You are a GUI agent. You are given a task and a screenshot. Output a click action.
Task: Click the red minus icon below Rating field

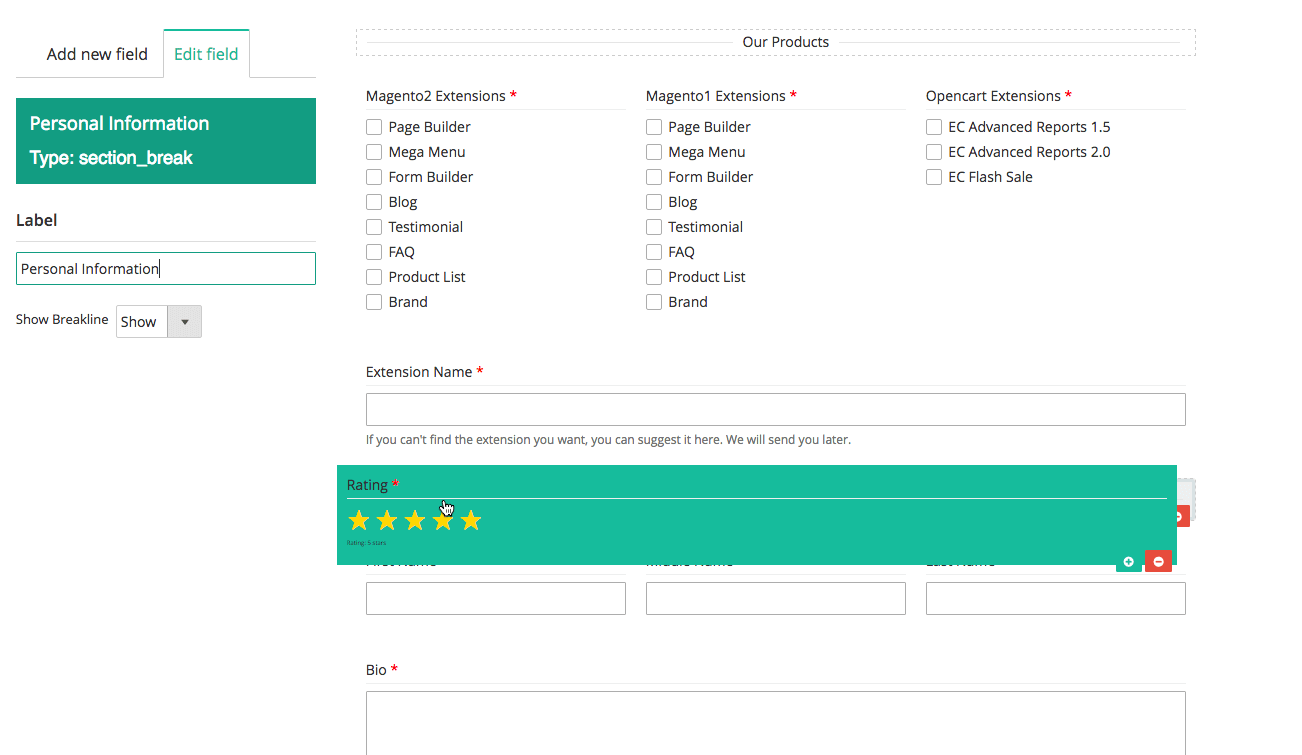[x=1158, y=562]
